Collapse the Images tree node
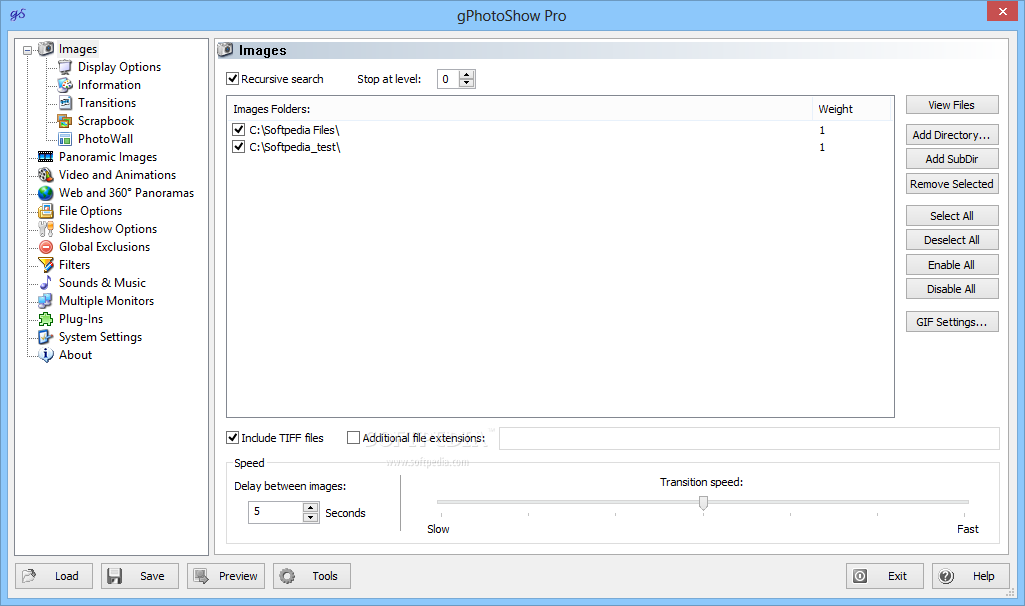Viewport: 1025px width, 606px height. (27, 50)
